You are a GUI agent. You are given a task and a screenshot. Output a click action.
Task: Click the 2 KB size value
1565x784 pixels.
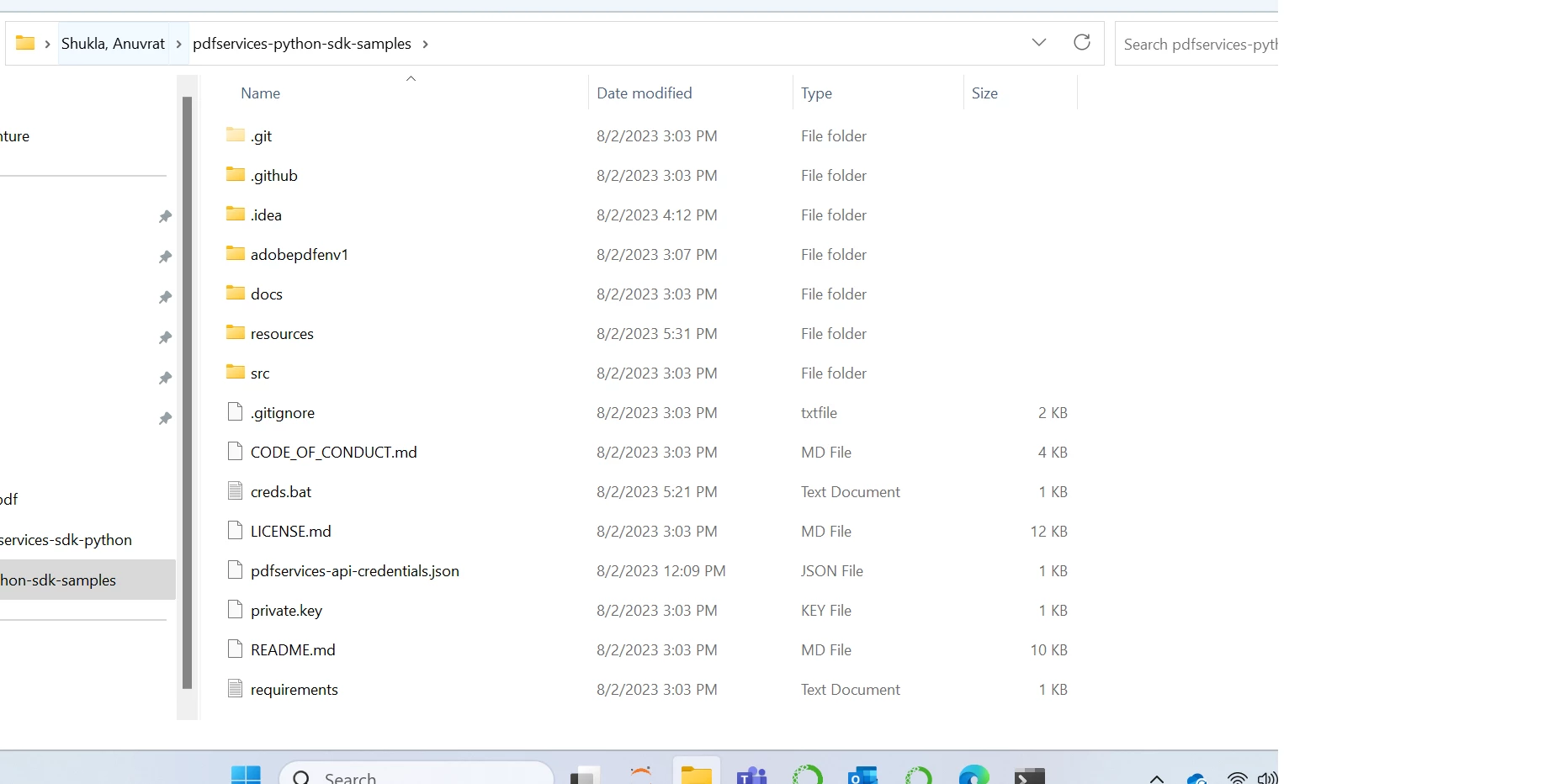[1053, 412]
